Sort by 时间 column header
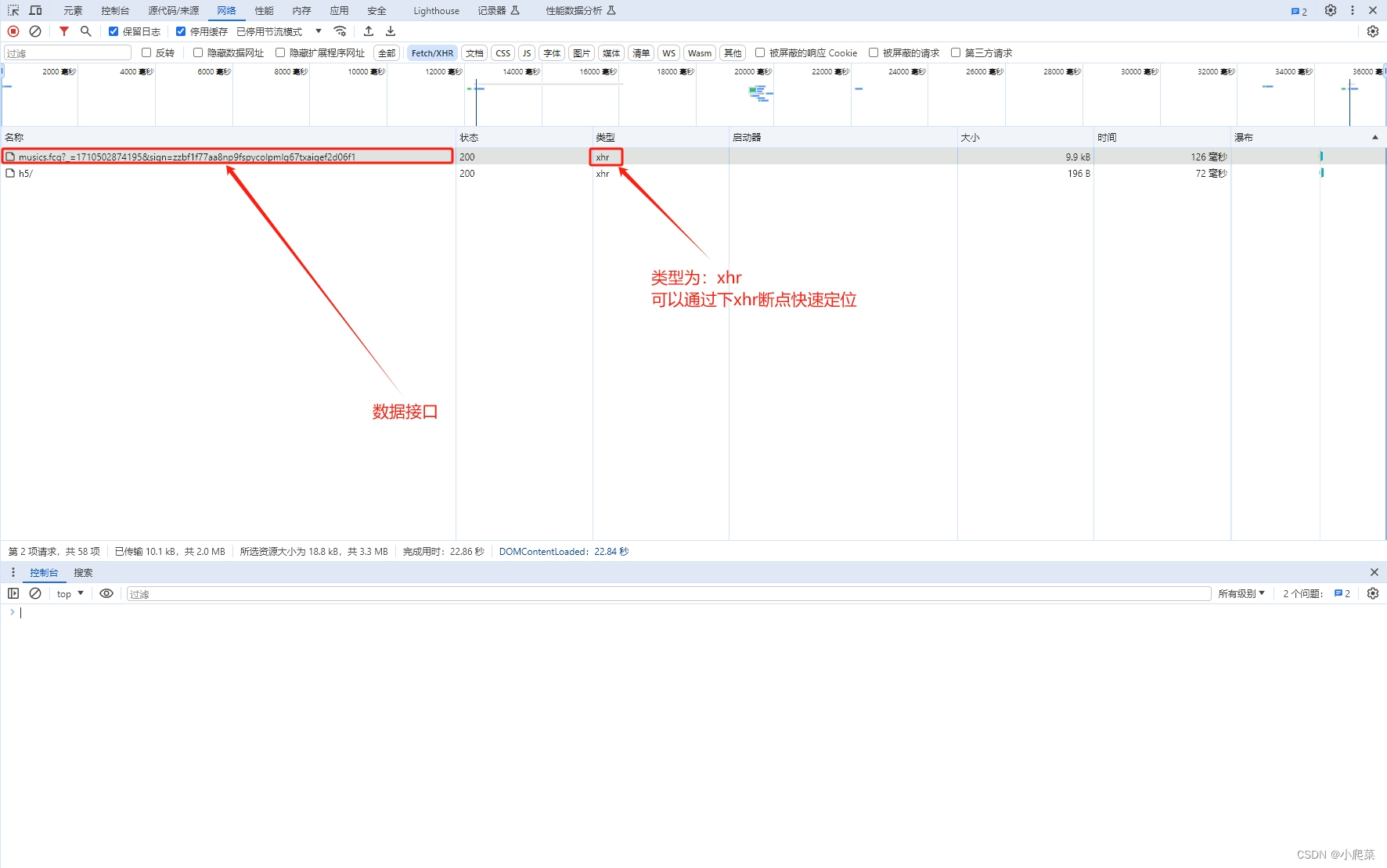 [x=1162, y=137]
